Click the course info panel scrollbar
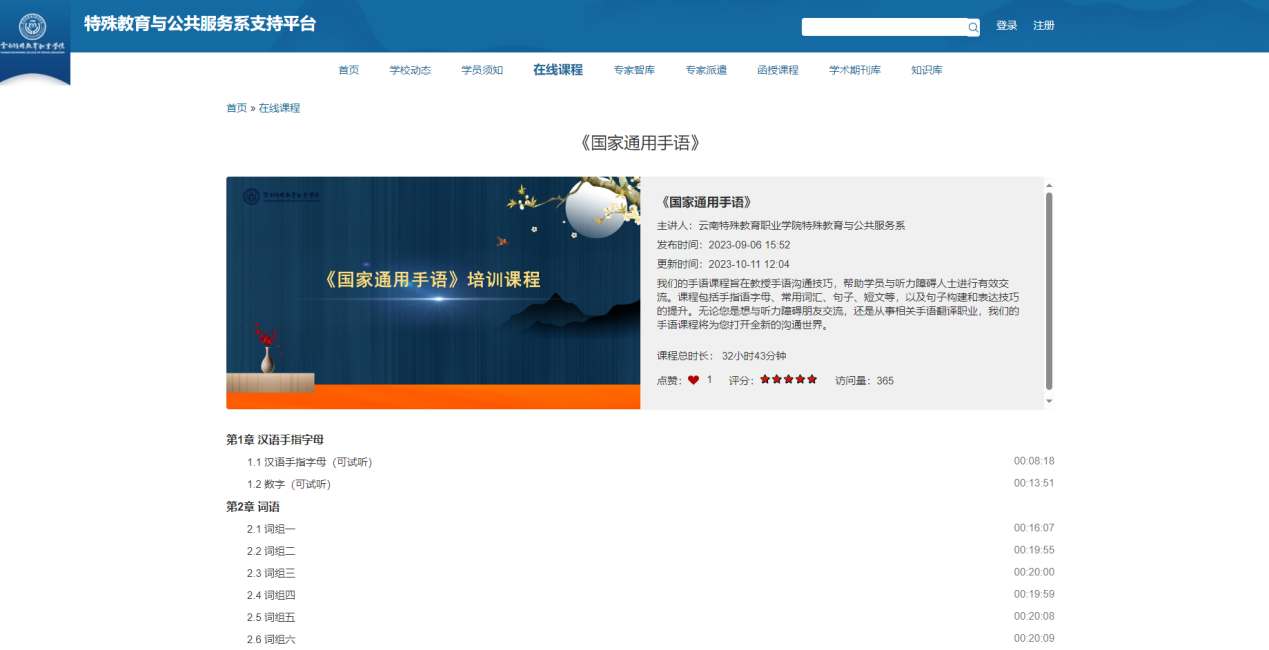Image resolution: width=1269 pixels, height=650 pixels. (x=1049, y=290)
